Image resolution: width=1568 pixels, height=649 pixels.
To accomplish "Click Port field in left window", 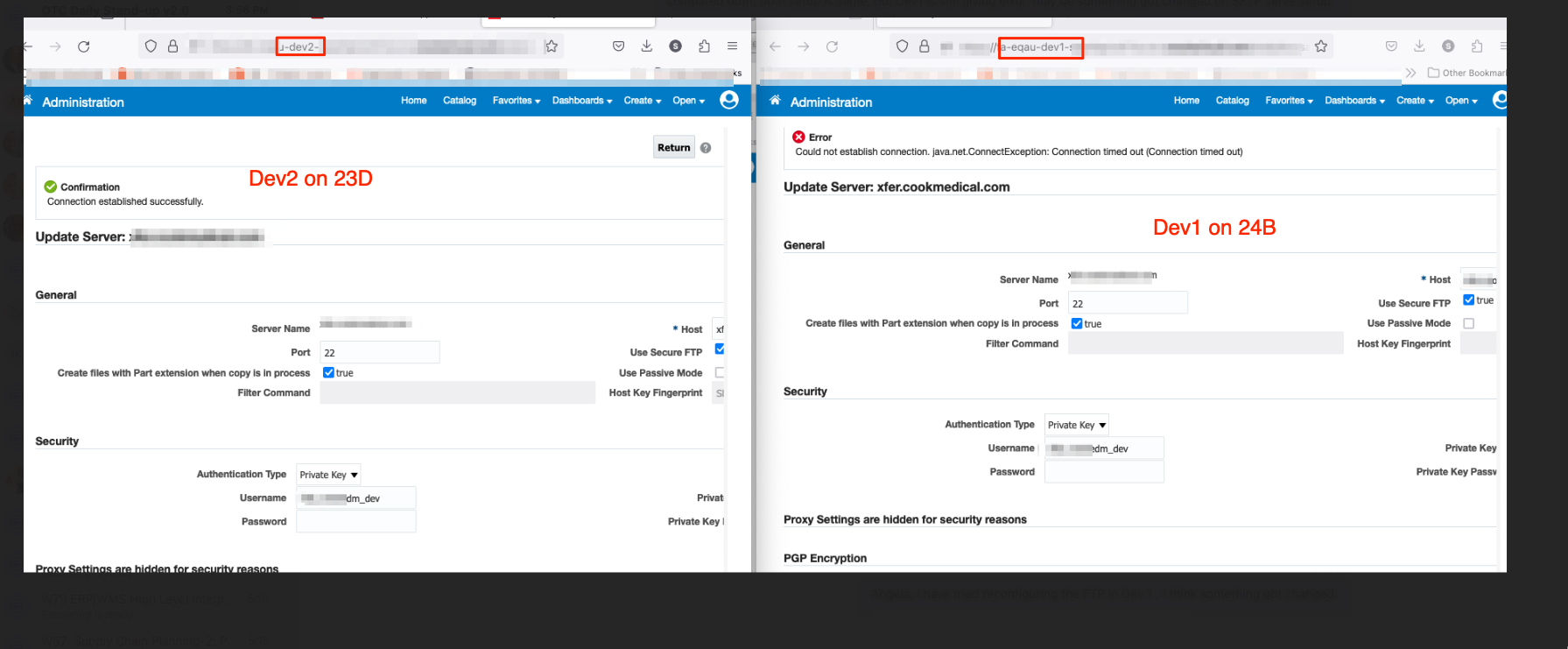I will [379, 352].
